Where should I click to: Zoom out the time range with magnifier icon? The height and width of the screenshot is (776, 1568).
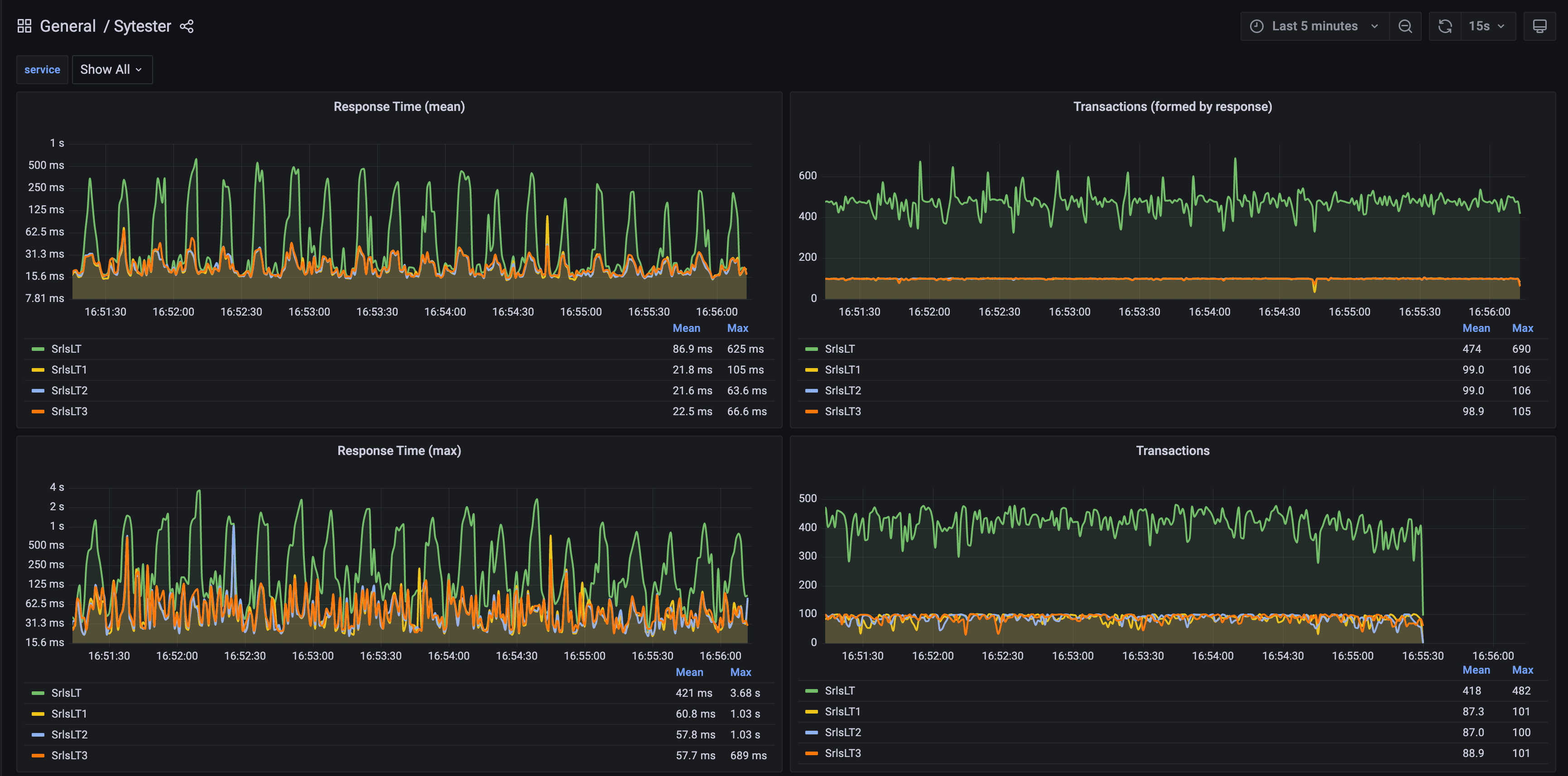(x=1405, y=26)
